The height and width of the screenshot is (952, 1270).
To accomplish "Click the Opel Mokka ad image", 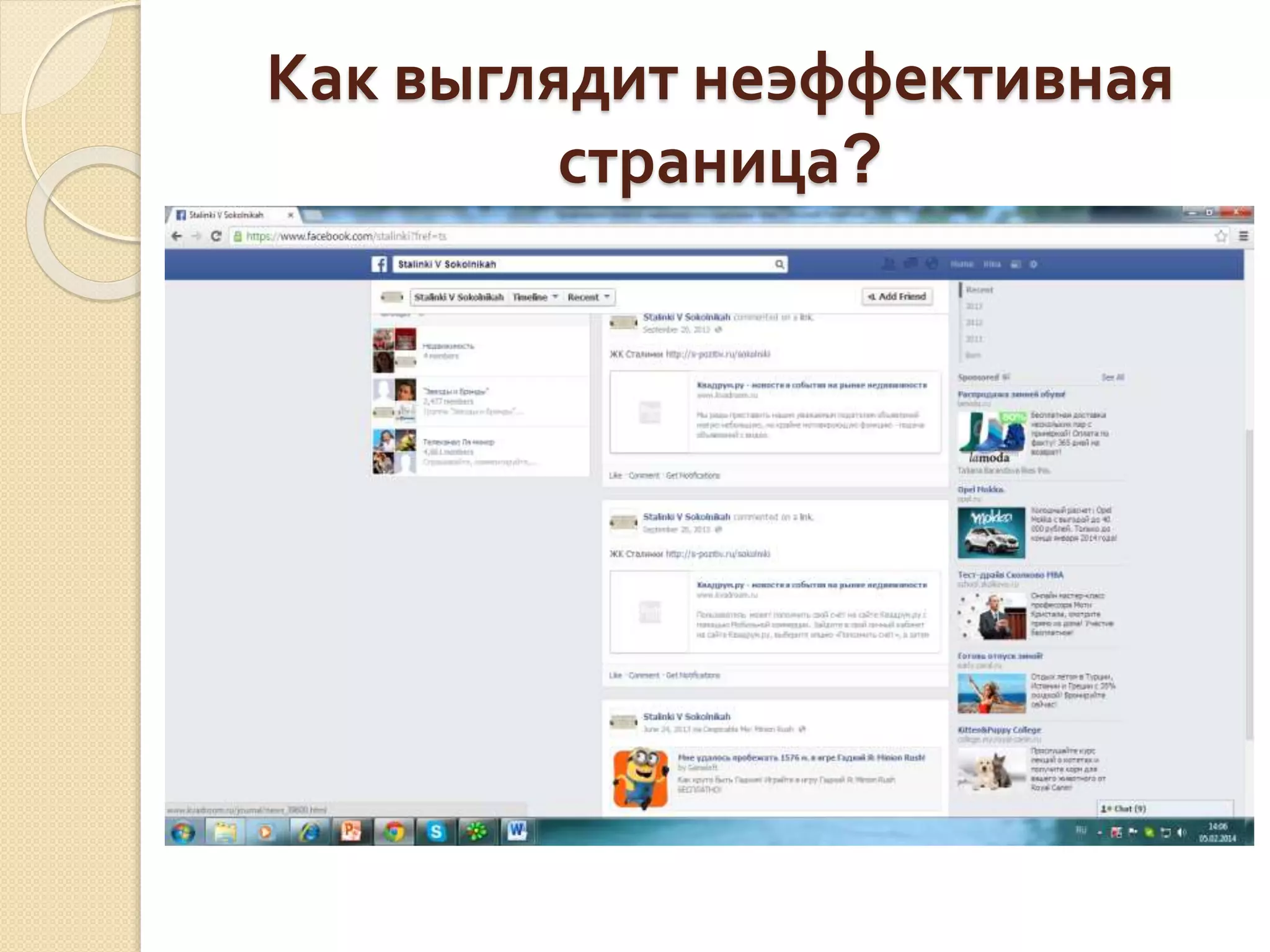I will coord(991,533).
